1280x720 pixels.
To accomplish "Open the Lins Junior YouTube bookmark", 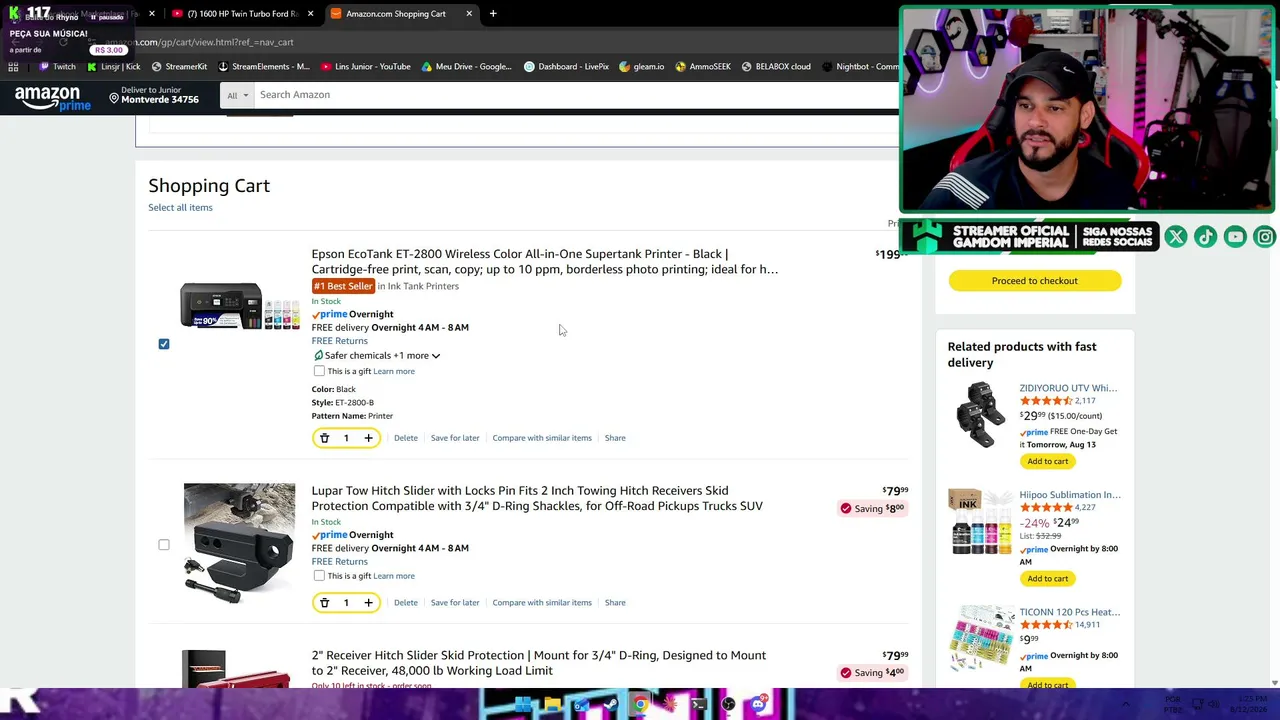I will 366,67.
